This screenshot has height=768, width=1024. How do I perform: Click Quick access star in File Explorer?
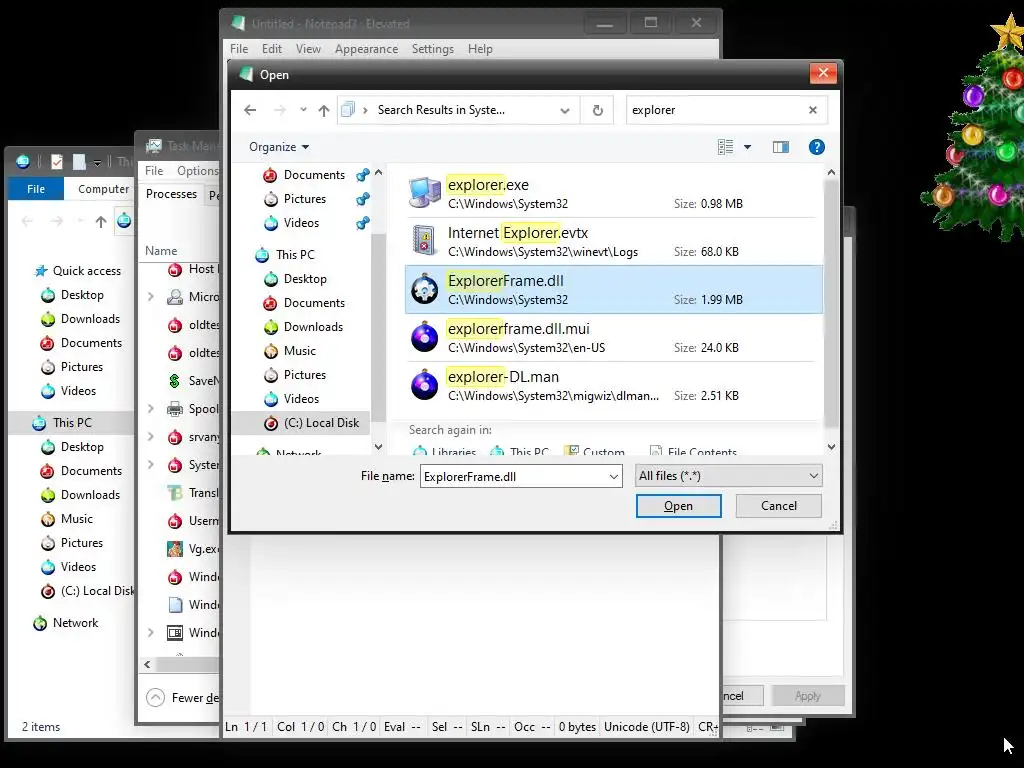[x=41, y=270]
